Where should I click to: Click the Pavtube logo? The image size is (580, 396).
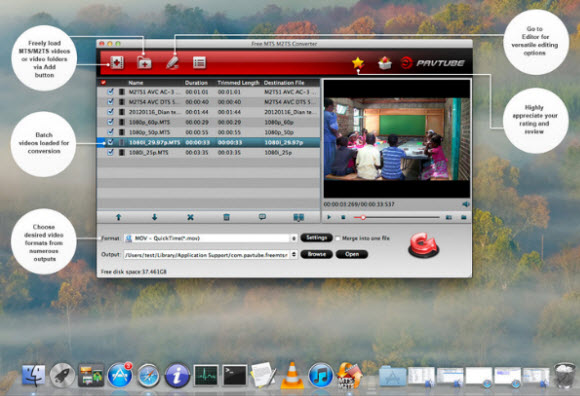tap(432, 63)
